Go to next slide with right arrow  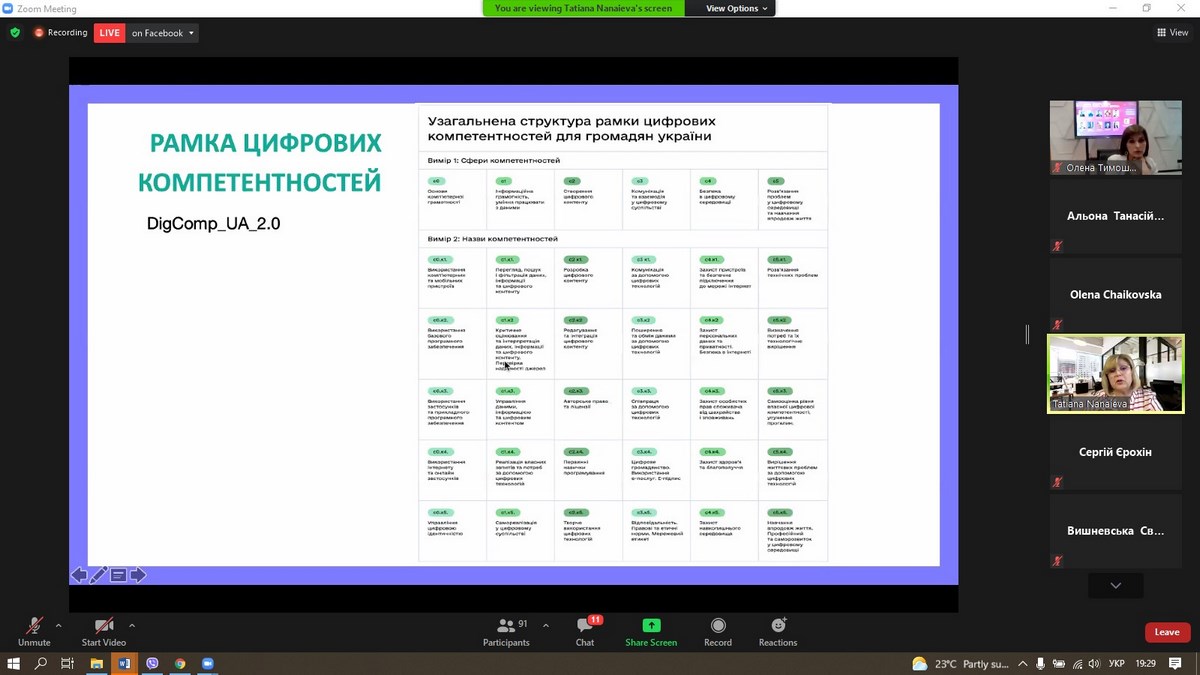(x=138, y=575)
